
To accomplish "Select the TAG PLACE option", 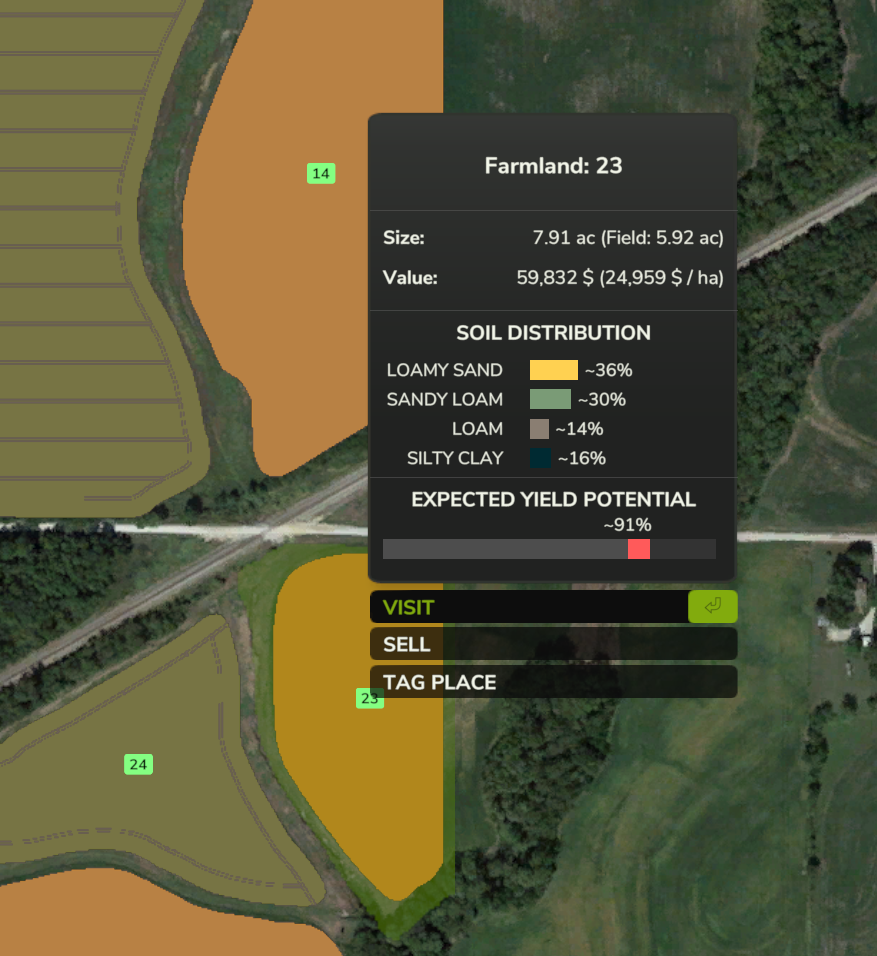I will point(552,682).
